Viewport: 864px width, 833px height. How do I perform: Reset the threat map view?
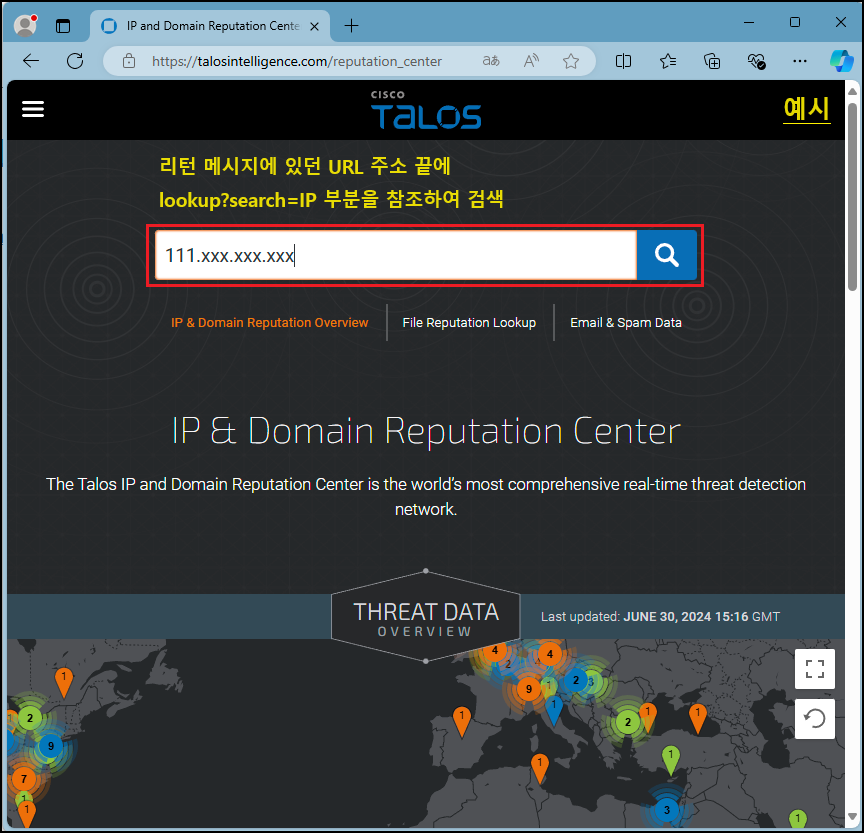point(814,718)
